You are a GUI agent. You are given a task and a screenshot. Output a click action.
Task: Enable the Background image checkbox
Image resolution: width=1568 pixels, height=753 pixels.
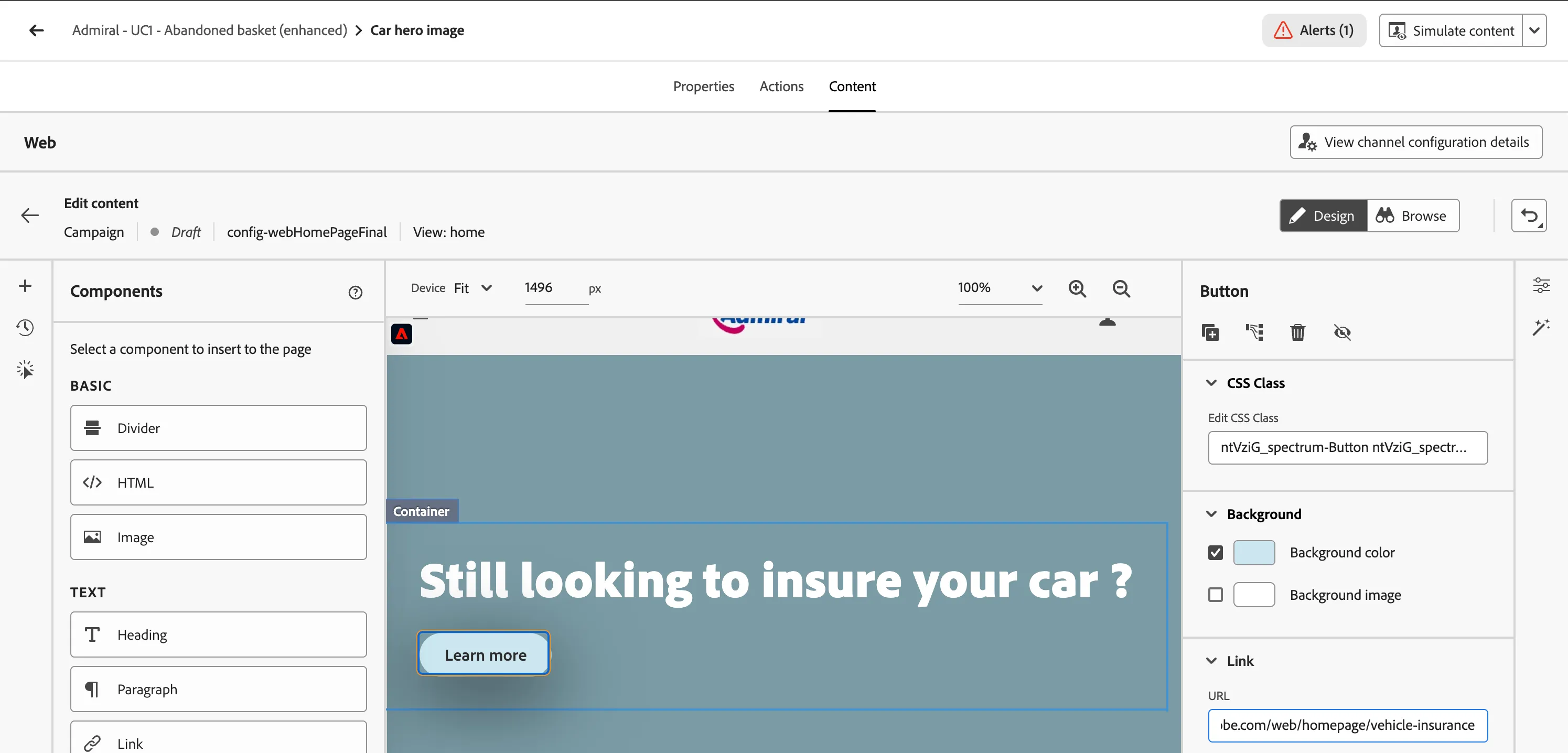pos(1216,595)
